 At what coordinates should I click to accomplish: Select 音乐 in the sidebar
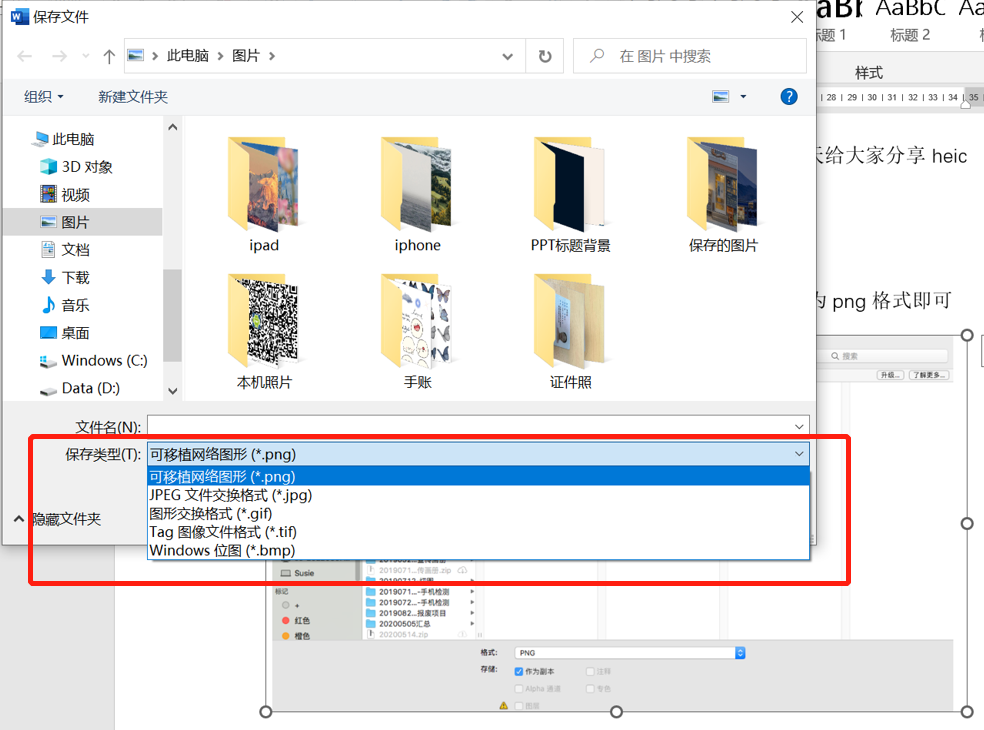point(65,305)
